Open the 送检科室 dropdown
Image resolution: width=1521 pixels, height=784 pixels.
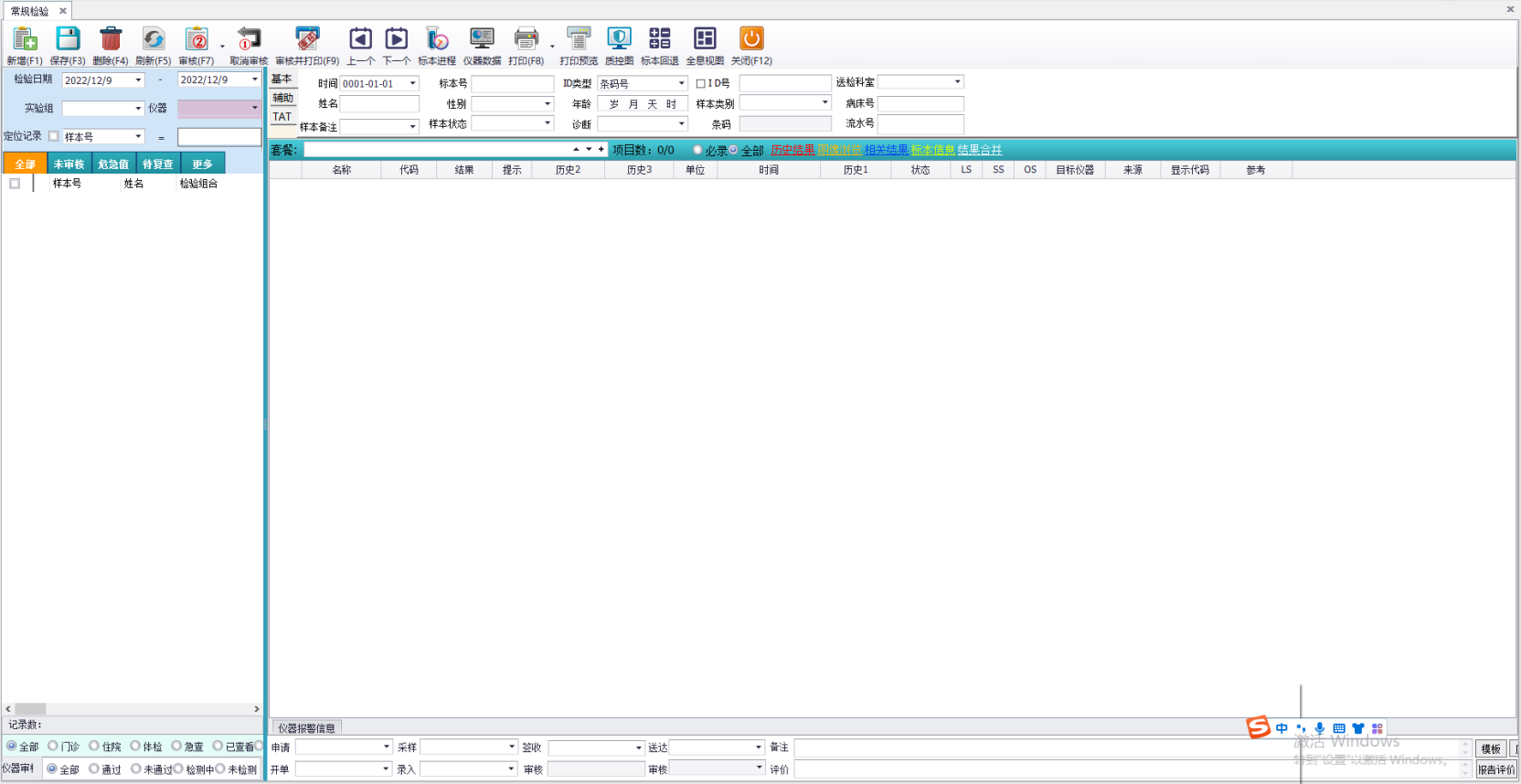click(957, 82)
